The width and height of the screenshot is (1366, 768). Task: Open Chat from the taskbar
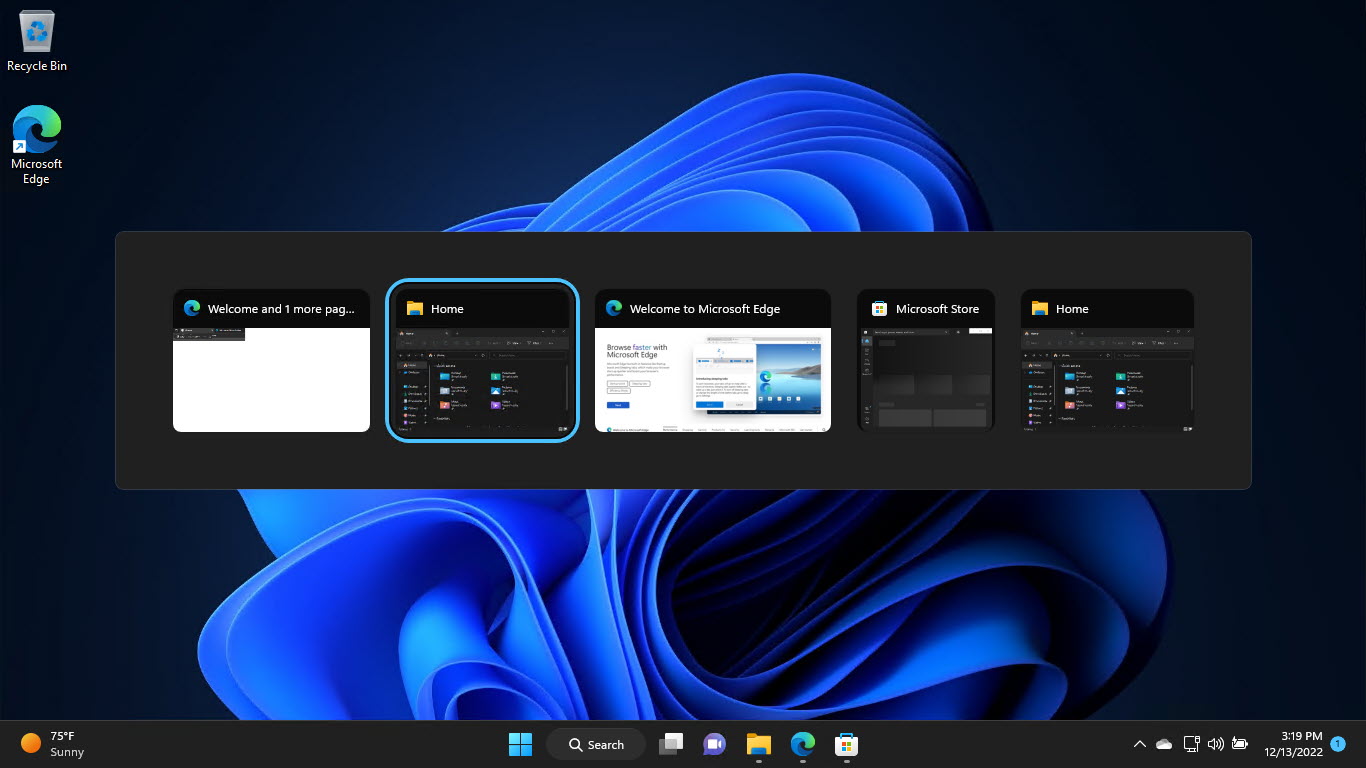pyautogui.click(x=714, y=744)
